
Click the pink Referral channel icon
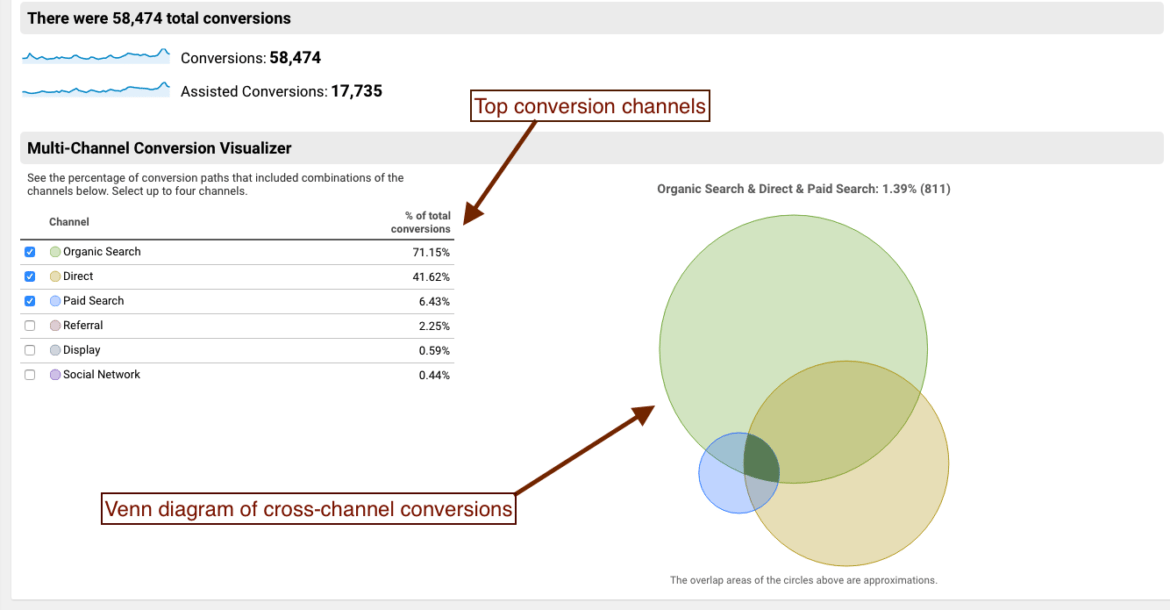pyautogui.click(x=55, y=325)
